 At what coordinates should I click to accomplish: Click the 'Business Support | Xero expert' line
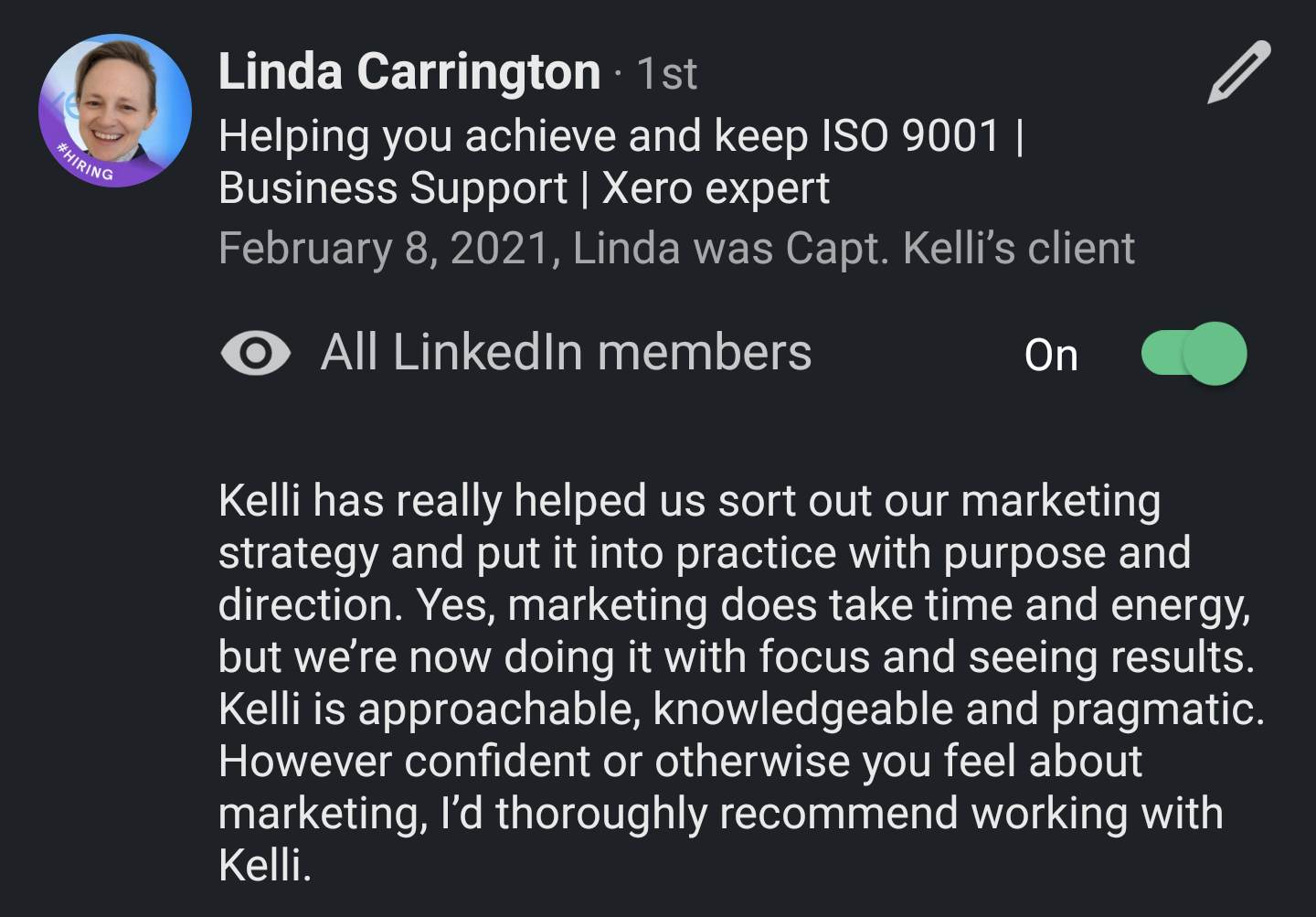tap(524, 189)
